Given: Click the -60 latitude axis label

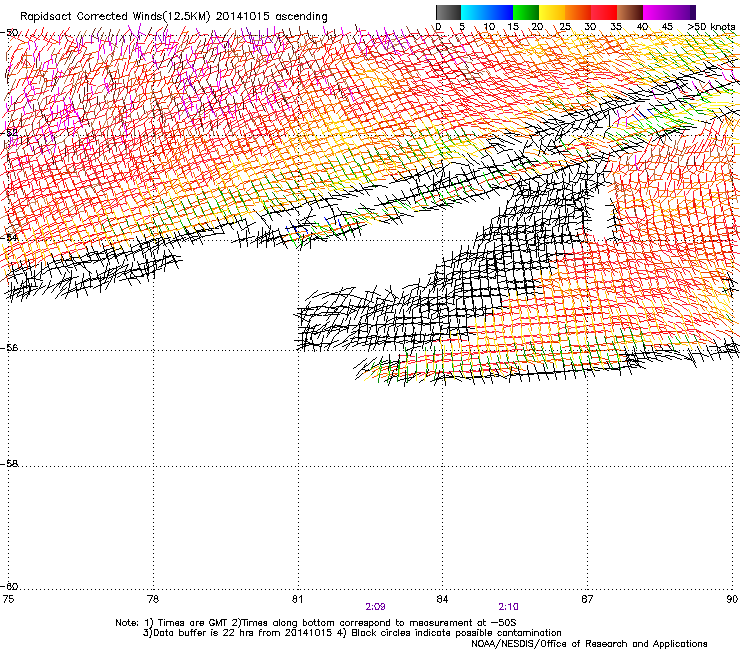Looking at the screenshot, I should point(9,587).
